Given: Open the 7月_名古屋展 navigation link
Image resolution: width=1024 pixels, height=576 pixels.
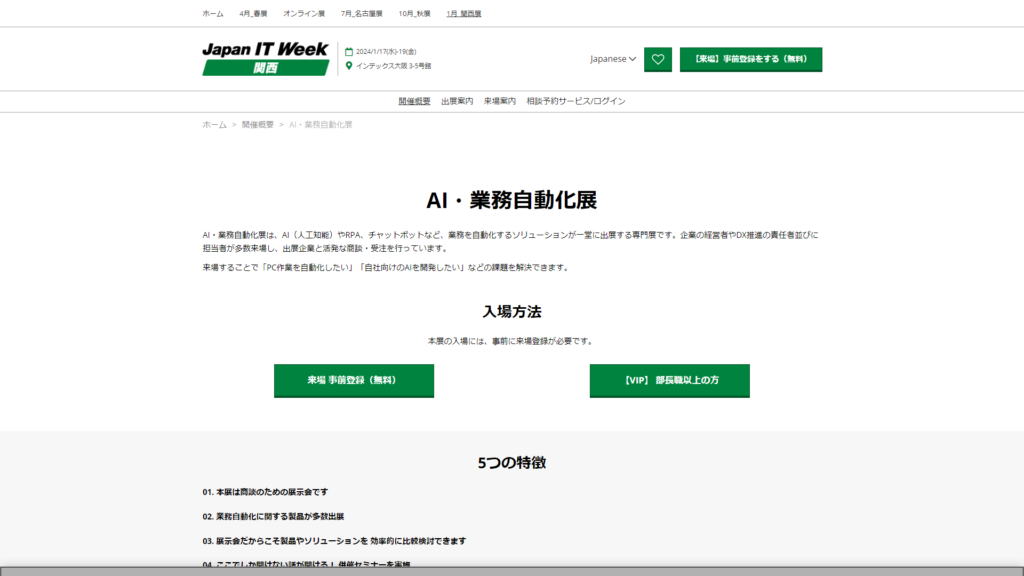Looking at the screenshot, I should [362, 14].
